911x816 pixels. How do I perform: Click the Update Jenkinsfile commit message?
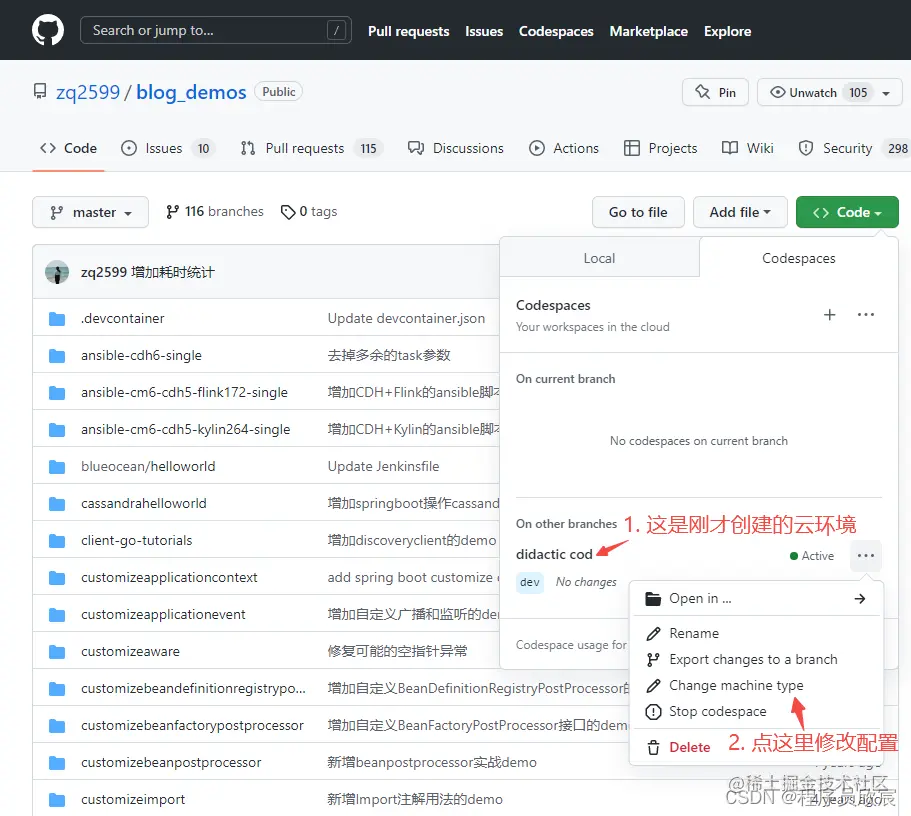383,466
